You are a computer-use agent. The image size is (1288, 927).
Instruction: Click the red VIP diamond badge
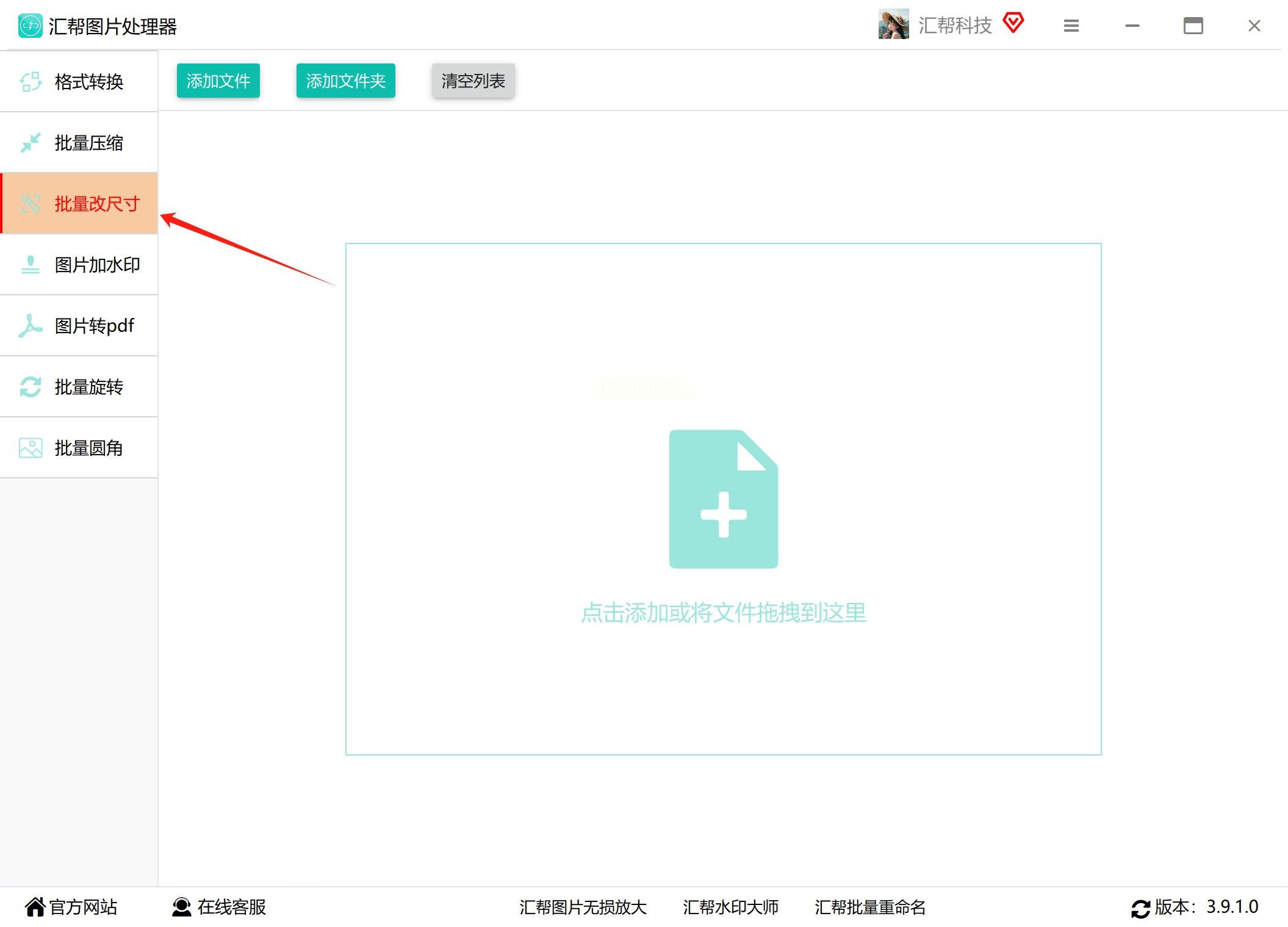(x=1013, y=23)
